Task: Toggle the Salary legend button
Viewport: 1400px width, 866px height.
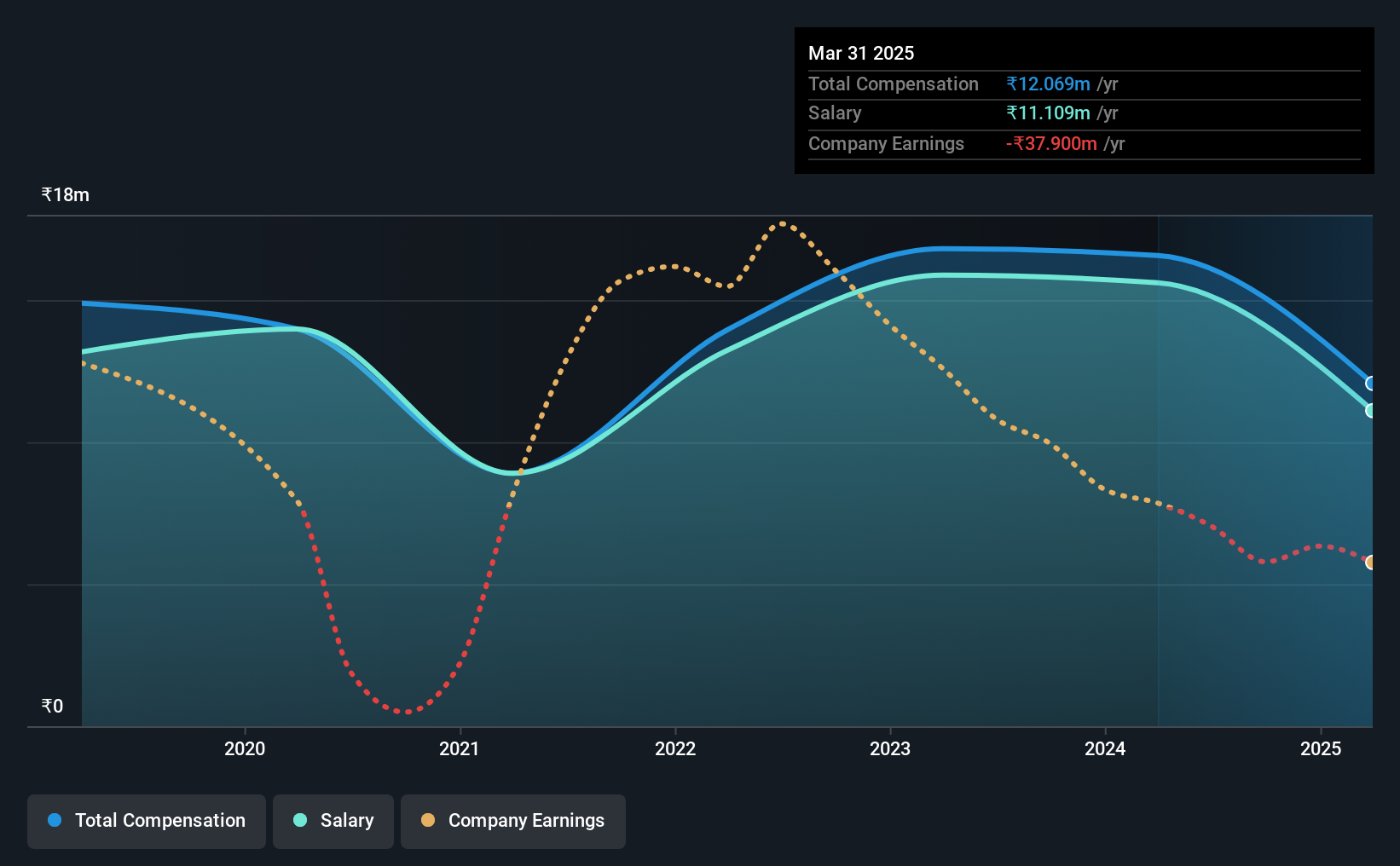Action: click(x=333, y=821)
